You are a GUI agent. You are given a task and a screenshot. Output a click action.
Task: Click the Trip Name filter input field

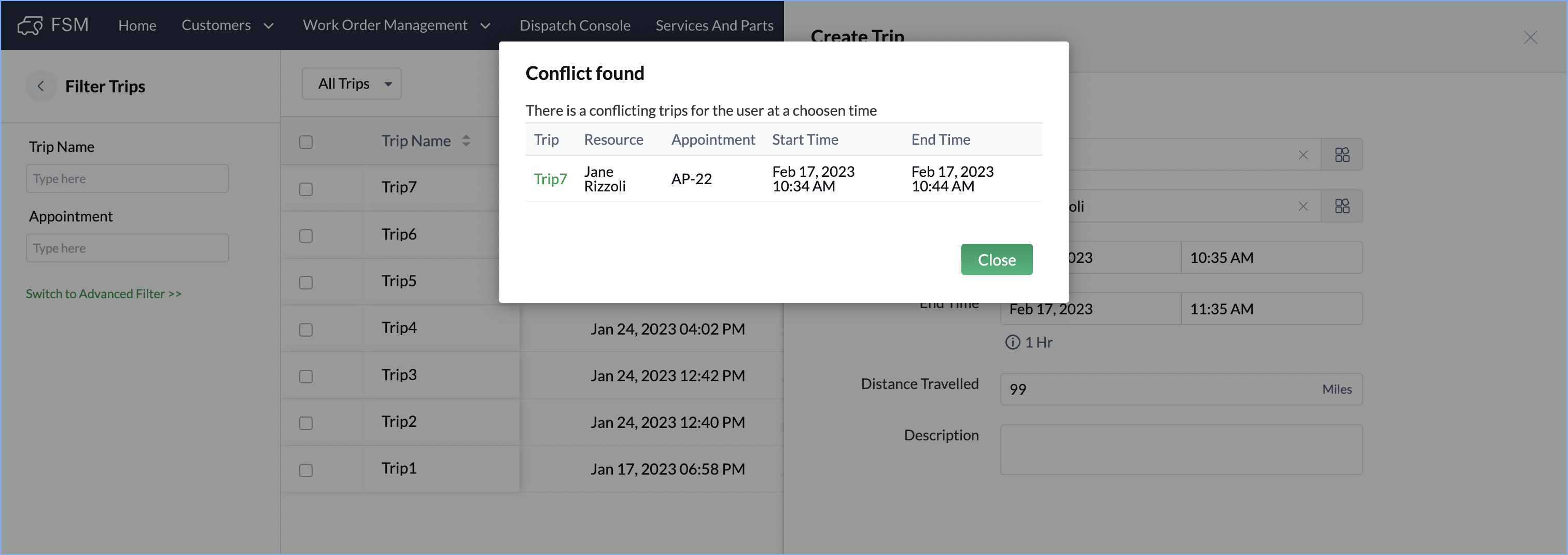[x=127, y=178]
